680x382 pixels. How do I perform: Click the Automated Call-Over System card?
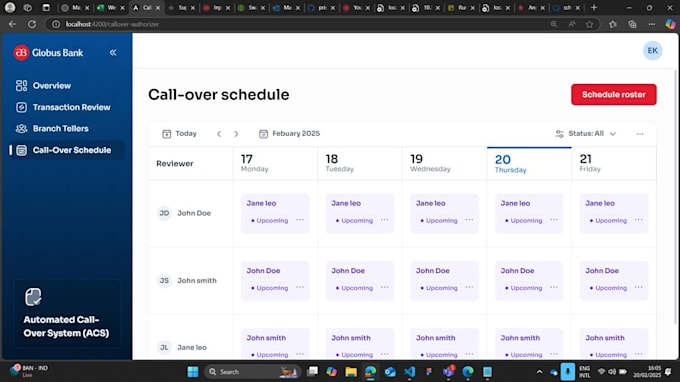[x=67, y=313]
